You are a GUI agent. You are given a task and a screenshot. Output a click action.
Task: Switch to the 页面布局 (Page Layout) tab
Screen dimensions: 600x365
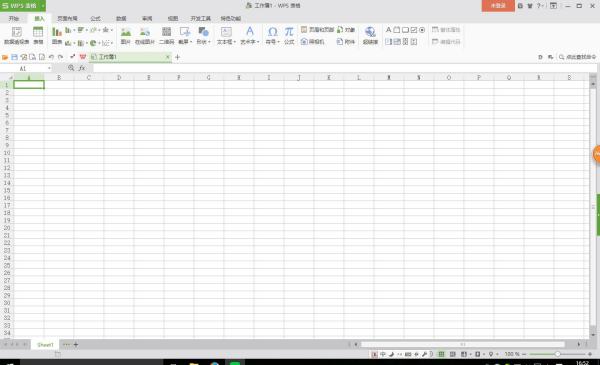(x=67, y=18)
